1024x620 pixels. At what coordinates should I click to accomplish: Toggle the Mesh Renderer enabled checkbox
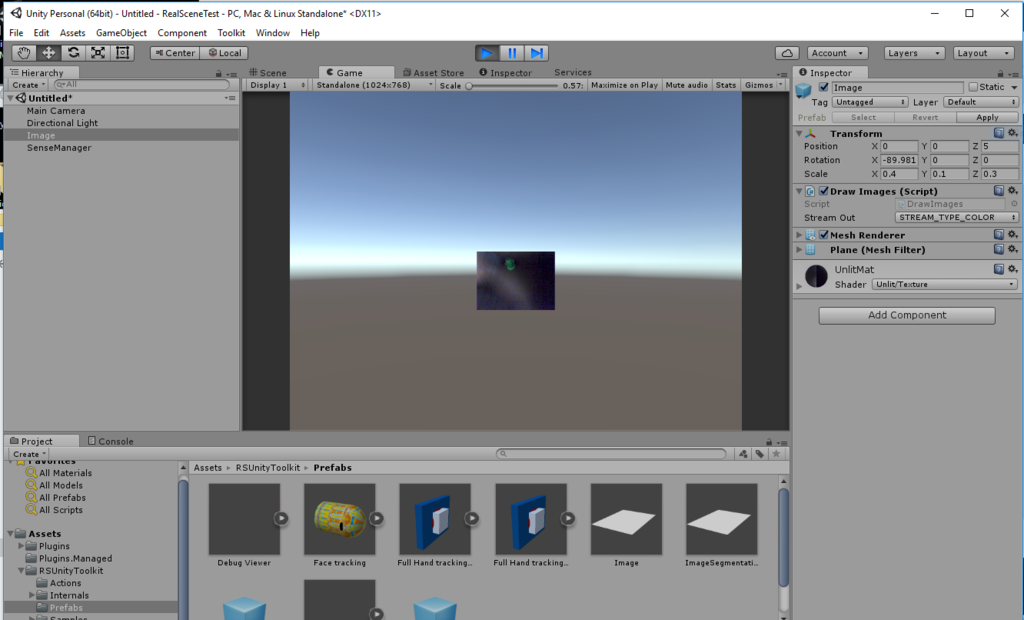pyautogui.click(x=824, y=235)
